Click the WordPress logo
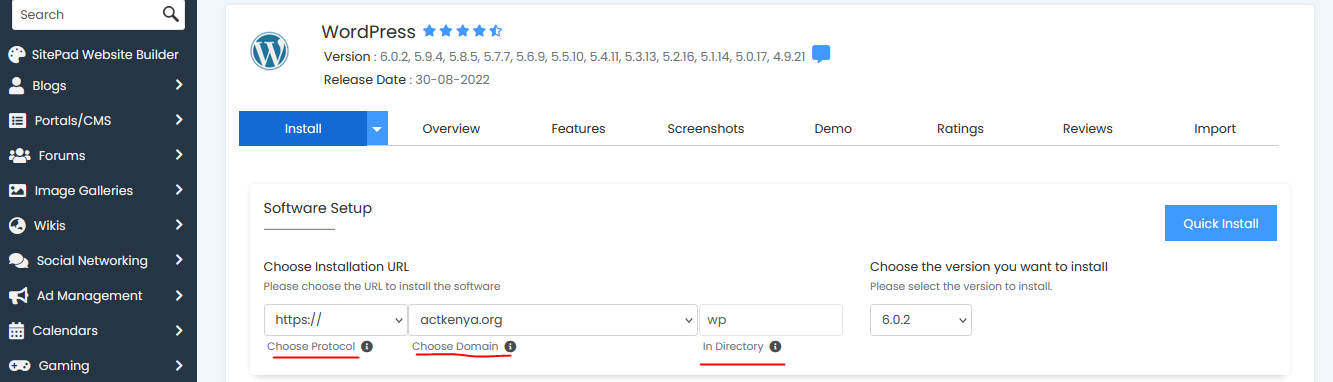Image resolution: width=1333 pixels, height=382 pixels. click(269, 51)
